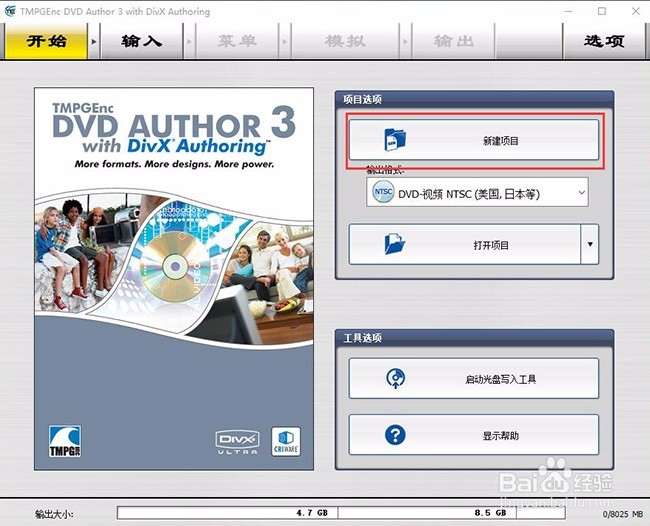This screenshot has height=526, width=650.
Task: Open the 选项 settings tab
Action: 604,41
